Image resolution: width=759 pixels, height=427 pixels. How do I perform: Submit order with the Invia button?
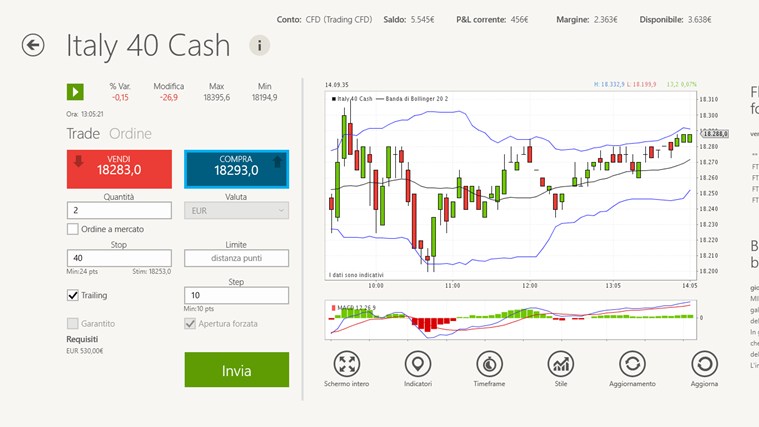[x=236, y=370]
